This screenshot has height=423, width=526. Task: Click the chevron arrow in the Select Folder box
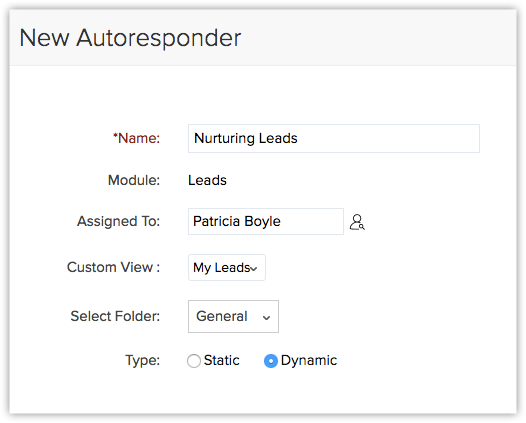point(266,318)
